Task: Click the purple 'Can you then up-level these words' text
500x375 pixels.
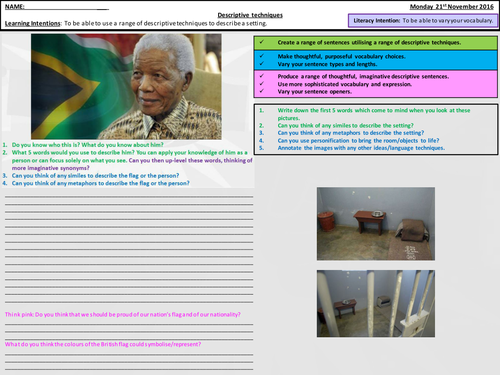Action: pos(132,164)
